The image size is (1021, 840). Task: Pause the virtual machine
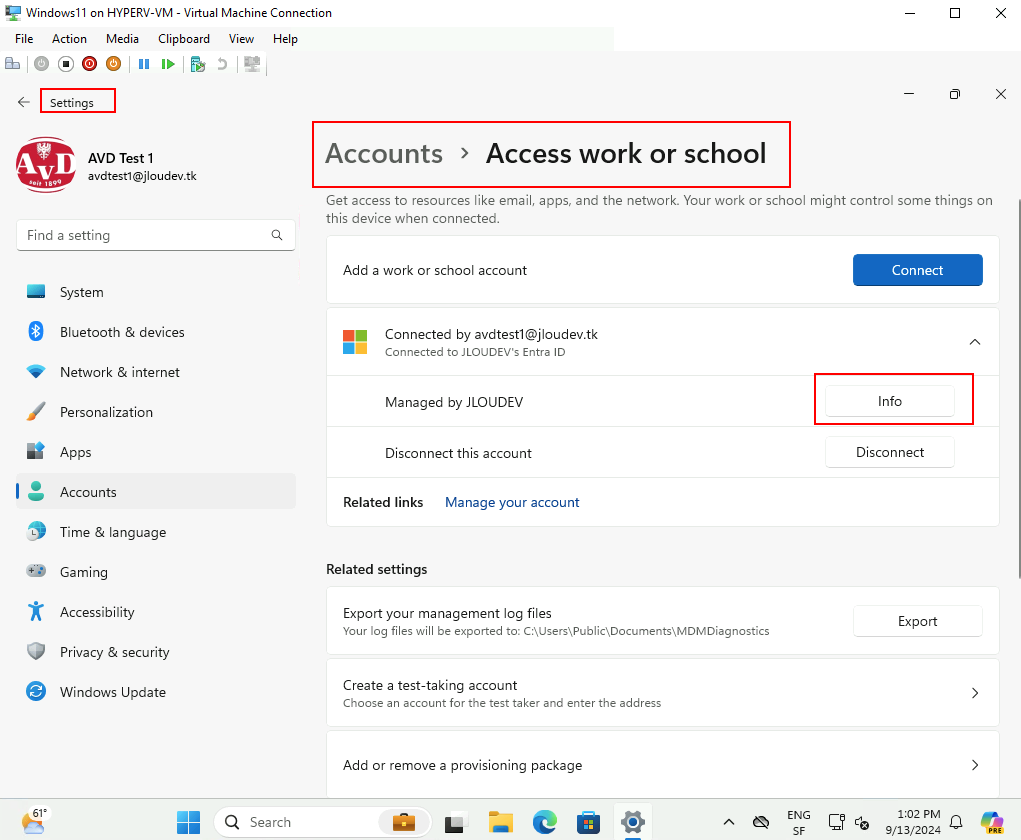[x=144, y=64]
